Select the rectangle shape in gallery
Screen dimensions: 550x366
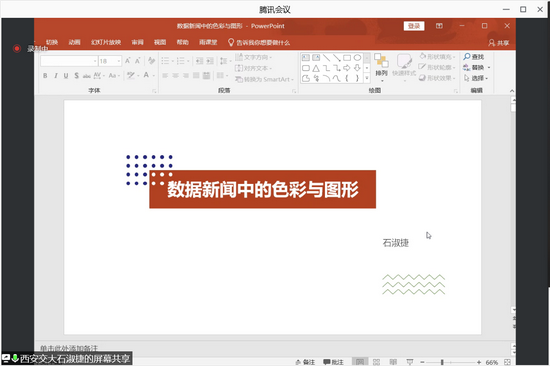point(347,58)
